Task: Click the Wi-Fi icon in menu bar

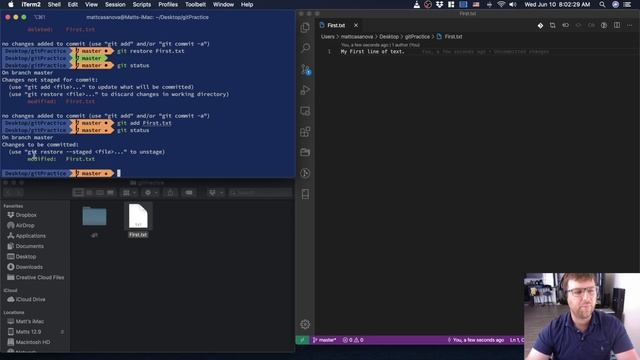Action: pos(501,4)
